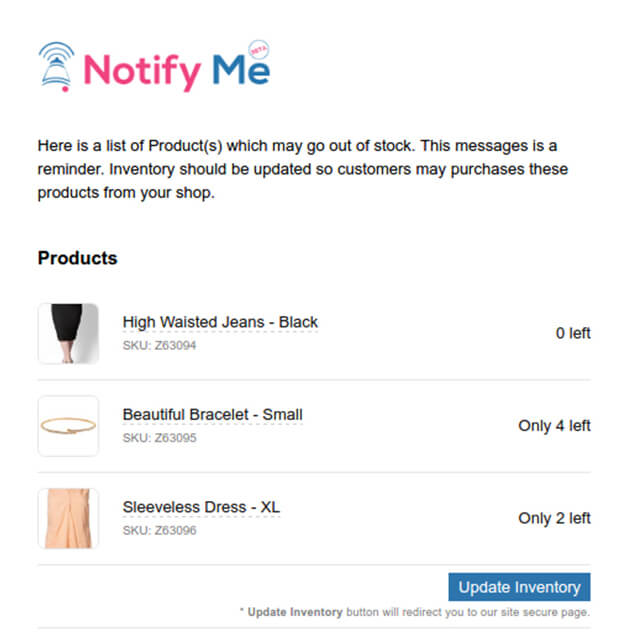Image resolution: width=629 pixels, height=636 pixels.
Task: Click SKU Z63094 under the jeans
Action: [159, 345]
